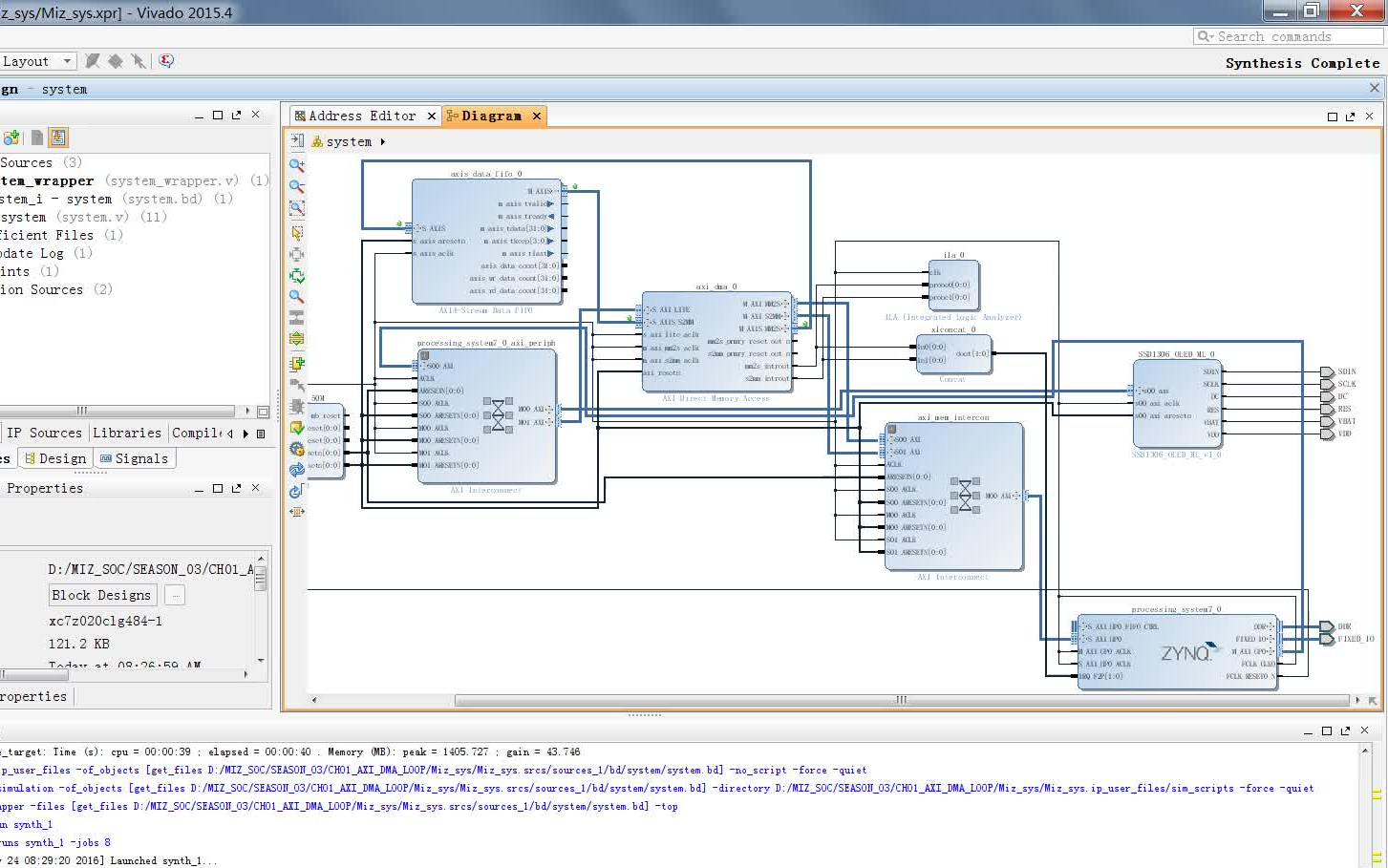
Task: Select the Zoom Area tool in diagram toolbar
Action: click(297, 208)
